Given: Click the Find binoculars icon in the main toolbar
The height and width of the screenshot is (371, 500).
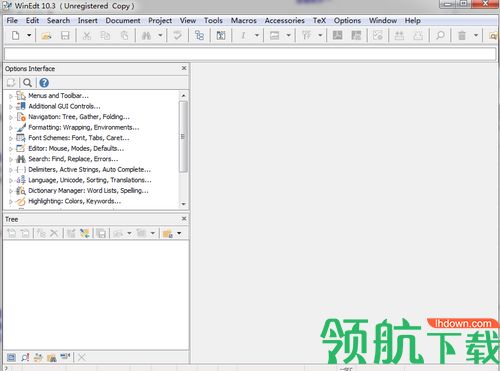Looking at the screenshot, I should click(x=146, y=35).
